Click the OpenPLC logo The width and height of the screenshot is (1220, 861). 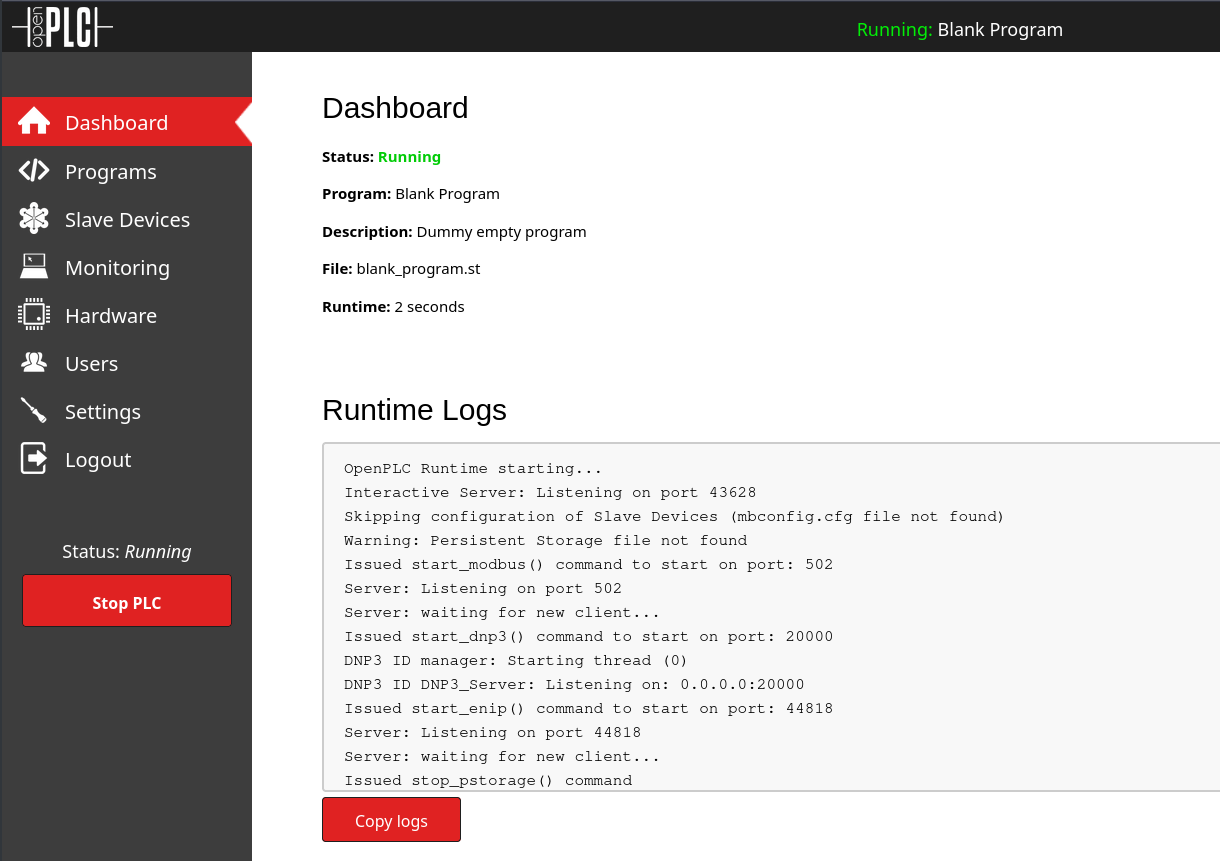(62, 26)
